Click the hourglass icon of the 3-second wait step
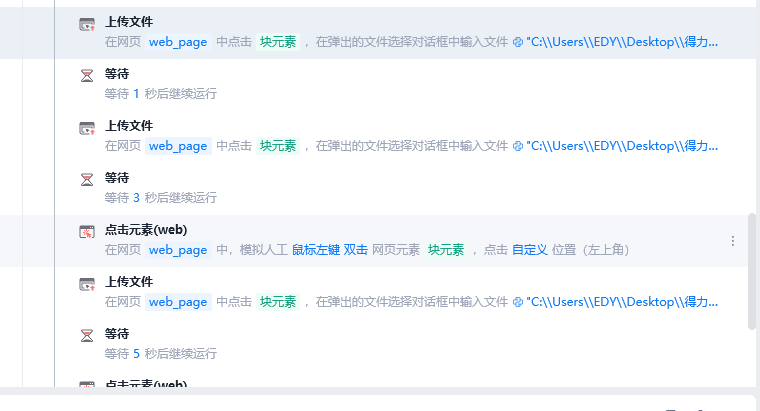 click(x=87, y=180)
